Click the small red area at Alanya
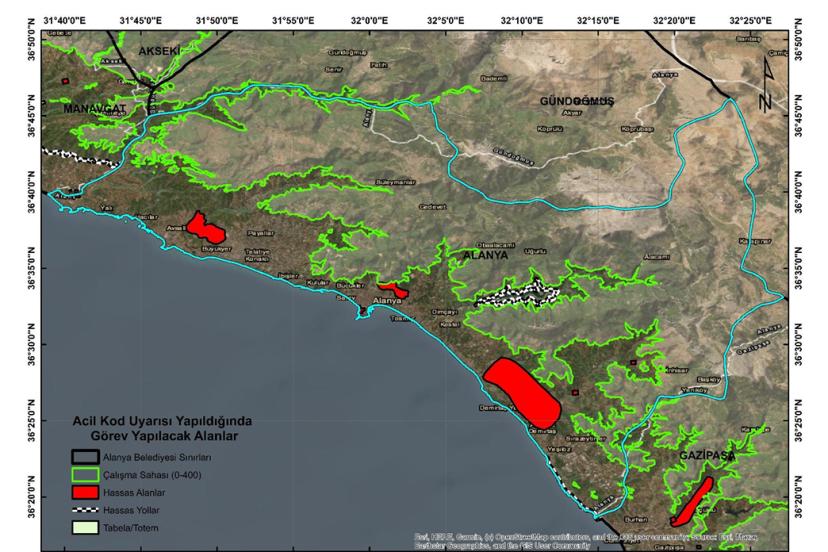This screenshot has width=828, height=552. coord(390,285)
